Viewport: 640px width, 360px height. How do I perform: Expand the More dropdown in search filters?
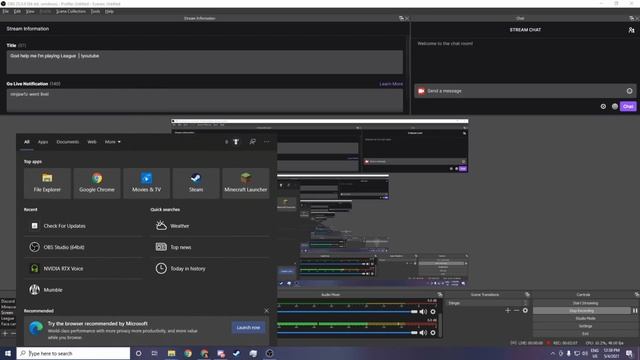(113, 142)
